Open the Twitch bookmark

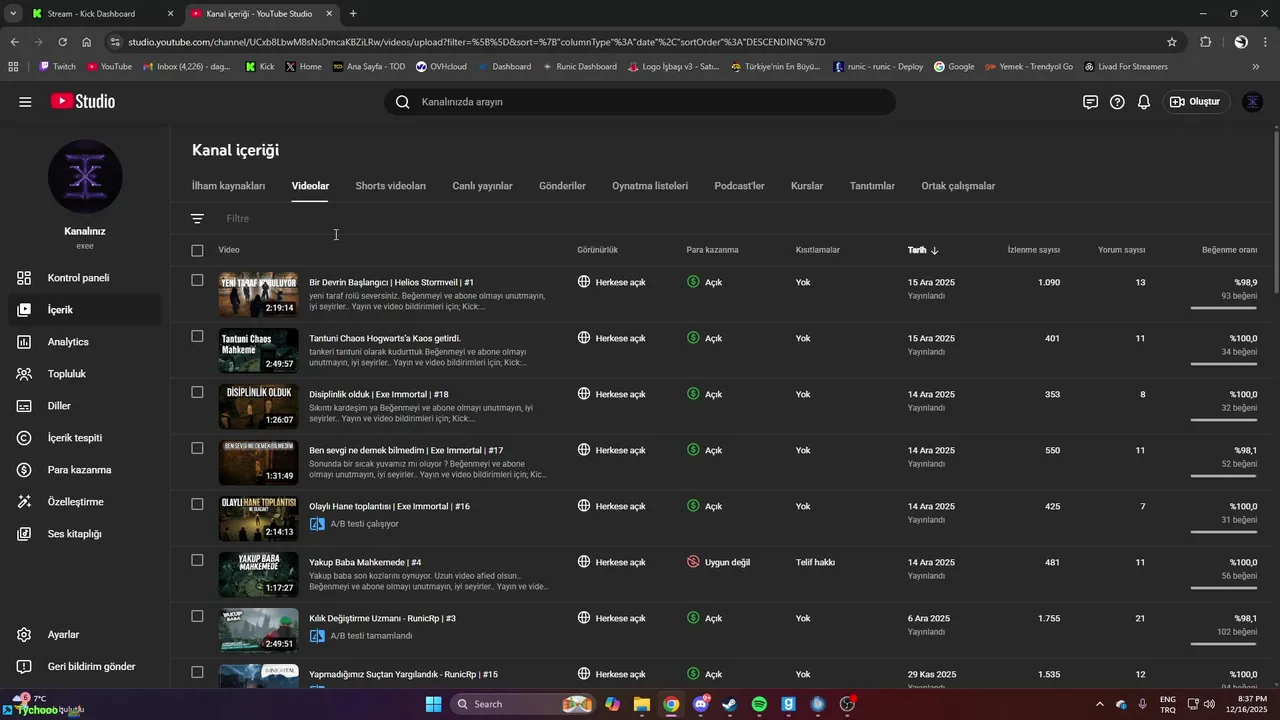click(56, 67)
